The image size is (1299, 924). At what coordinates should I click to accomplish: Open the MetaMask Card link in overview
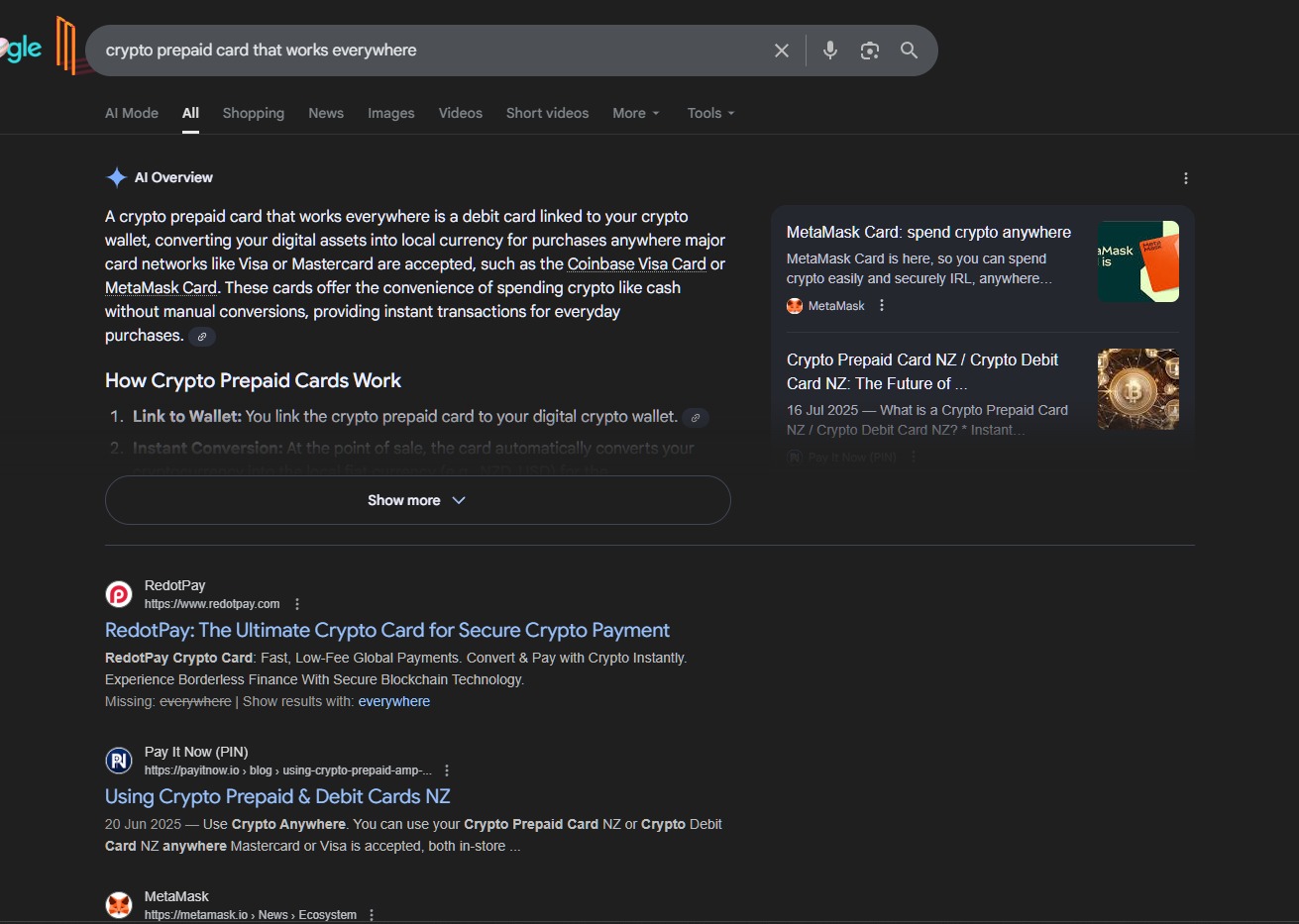click(x=162, y=288)
